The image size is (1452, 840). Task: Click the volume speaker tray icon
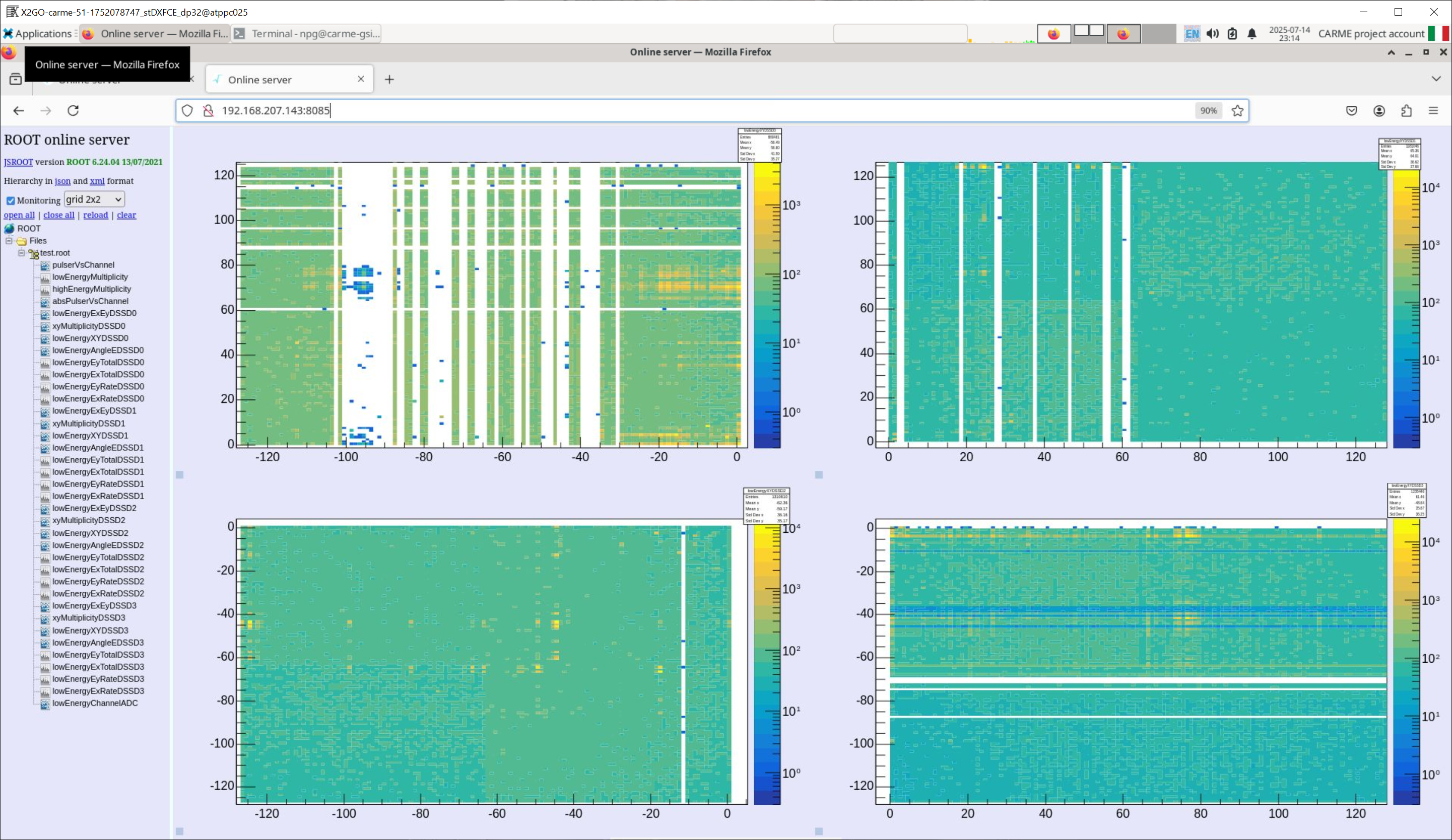[1212, 33]
